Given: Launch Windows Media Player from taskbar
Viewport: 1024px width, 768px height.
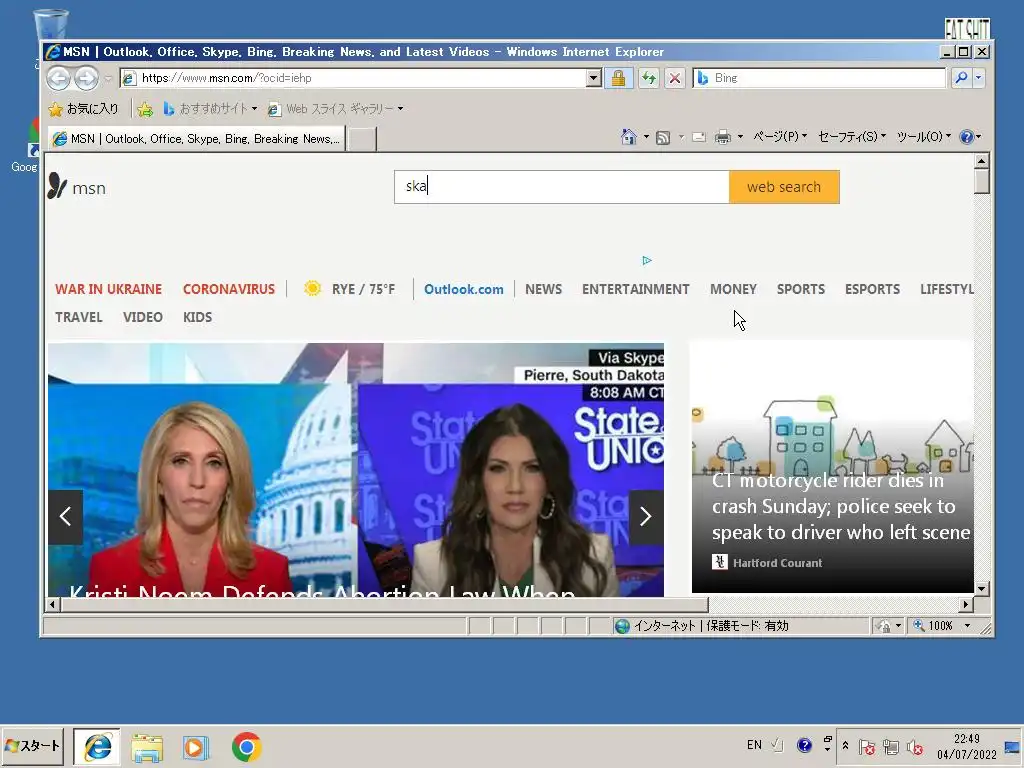Looking at the screenshot, I should [x=195, y=747].
